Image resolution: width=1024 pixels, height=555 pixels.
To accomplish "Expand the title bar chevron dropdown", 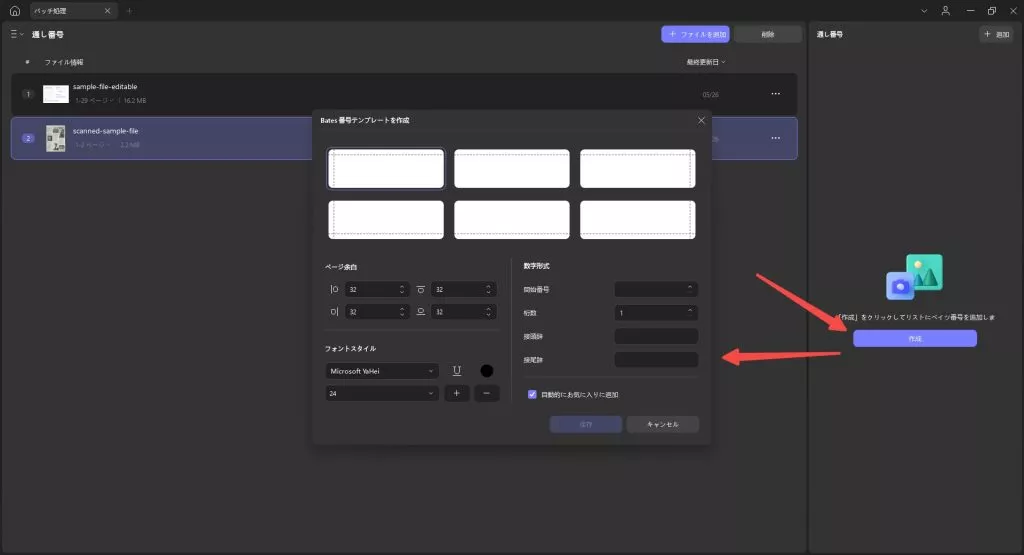I will click(924, 10).
